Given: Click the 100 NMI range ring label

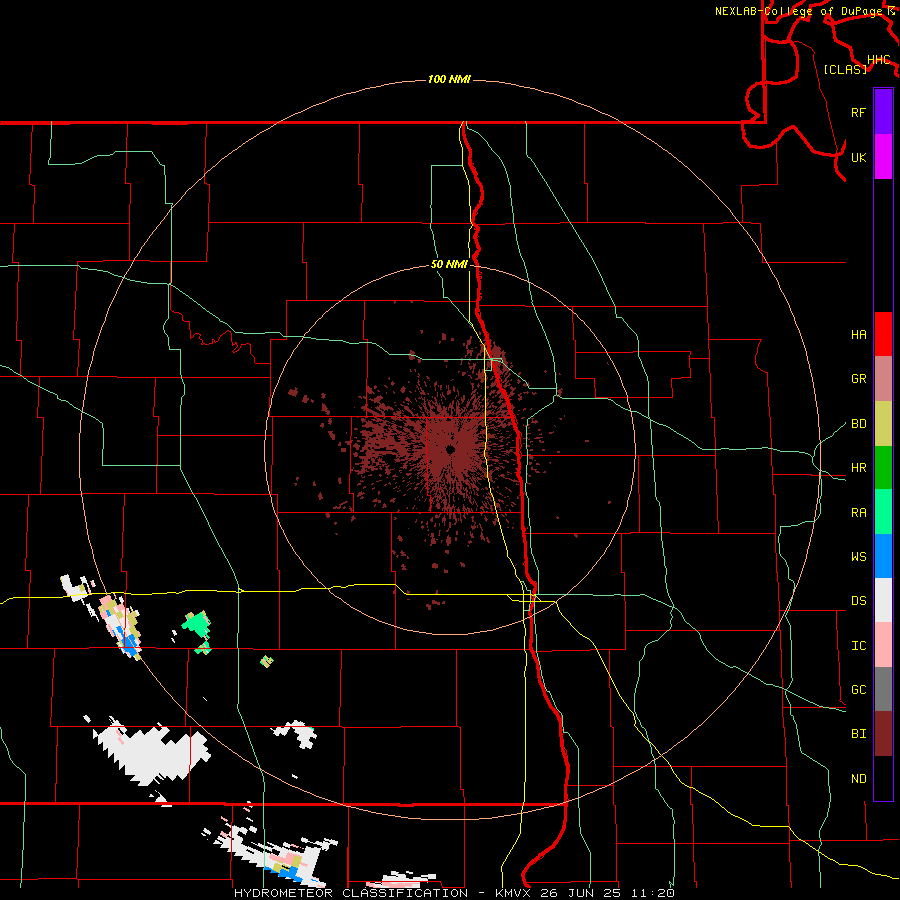Looking at the screenshot, I should (449, 79).
